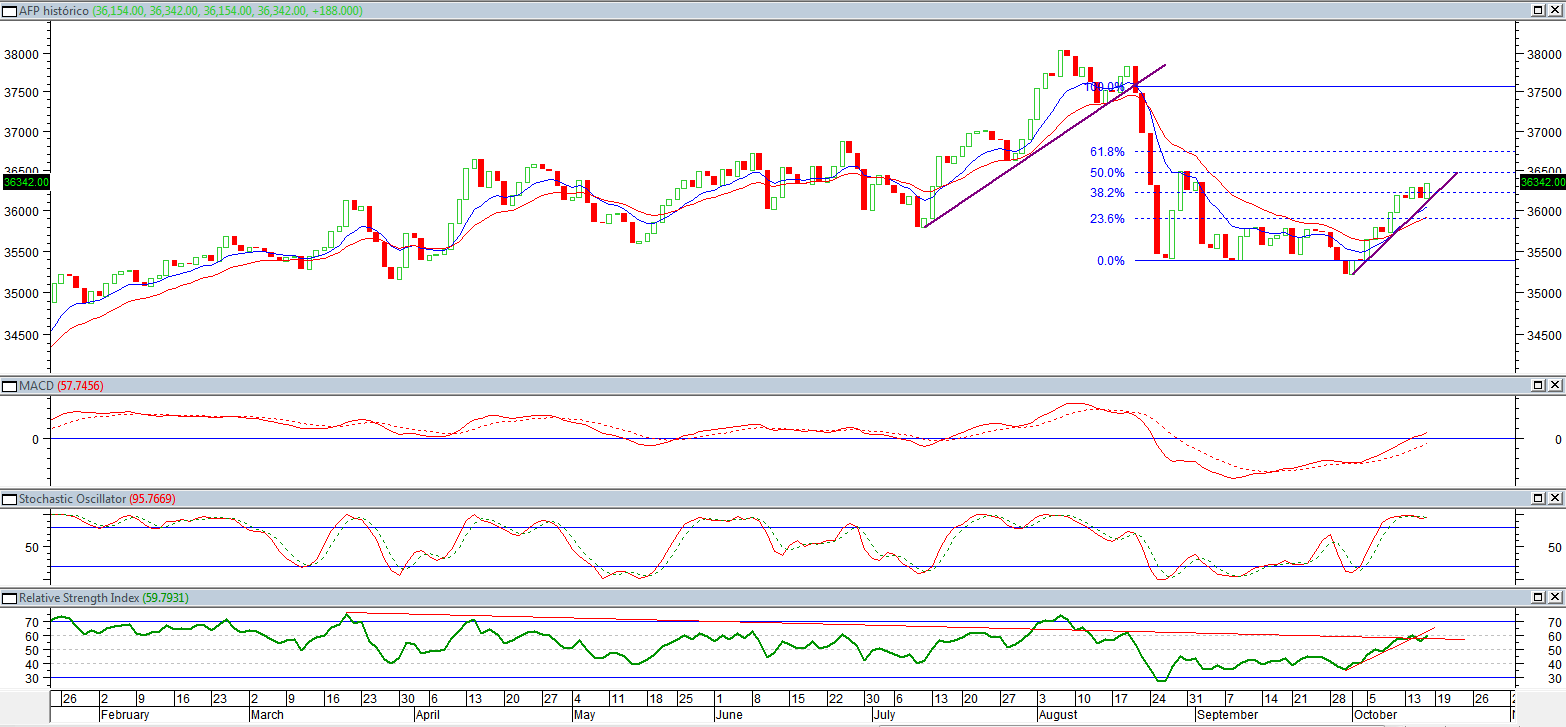Click the OHLC values in the AFP title bar
Image resolution: width=1566 pixels, height=727 pixels.
coord(227,10)
